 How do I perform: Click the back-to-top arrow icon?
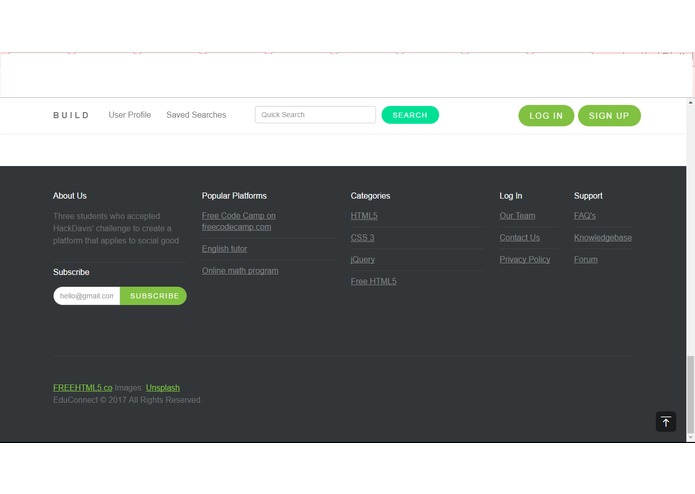pos(666,421)
